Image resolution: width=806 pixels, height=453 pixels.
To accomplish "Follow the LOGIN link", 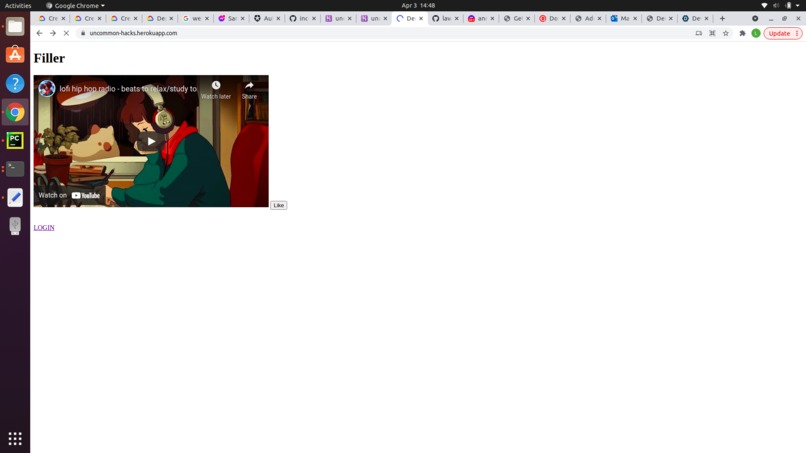I will (x=44, y=227).
